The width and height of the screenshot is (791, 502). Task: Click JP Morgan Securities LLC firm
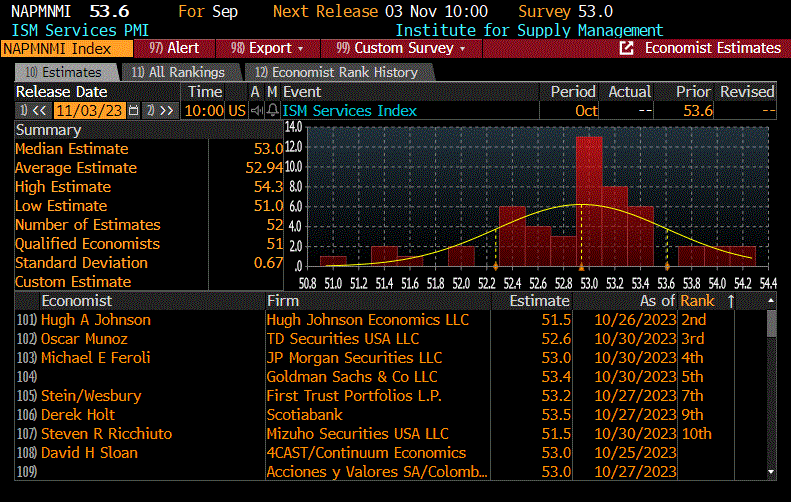pos(354,358)
